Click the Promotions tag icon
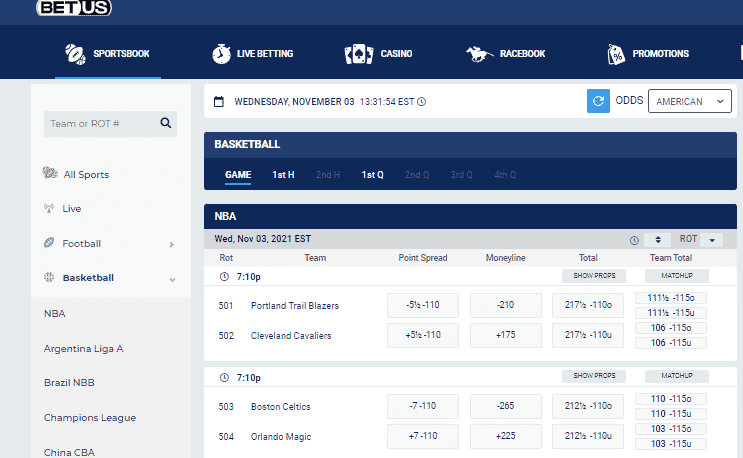The height and width of the screenshot is (458, 743). [616, 54]
